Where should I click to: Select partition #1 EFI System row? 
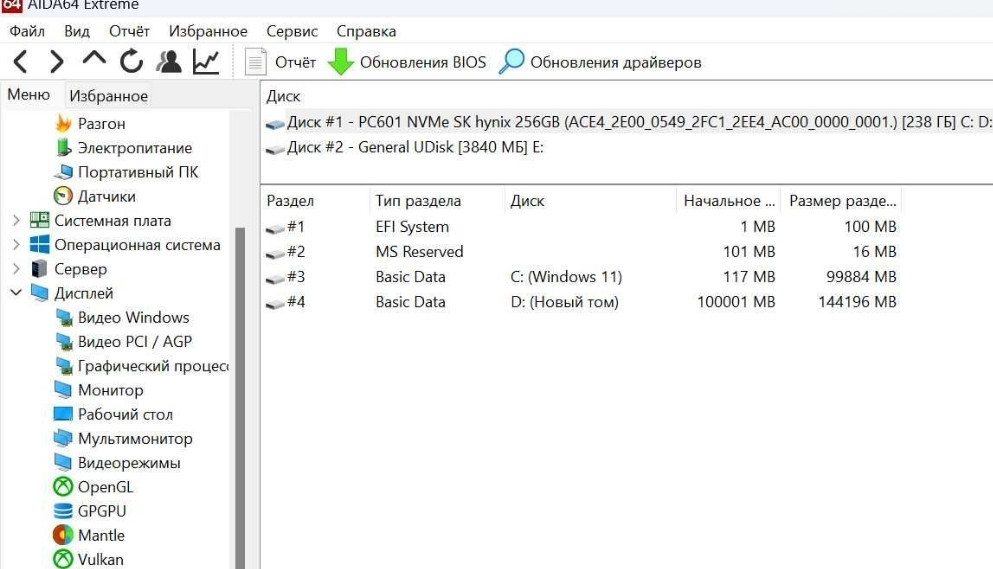(581, 226)
